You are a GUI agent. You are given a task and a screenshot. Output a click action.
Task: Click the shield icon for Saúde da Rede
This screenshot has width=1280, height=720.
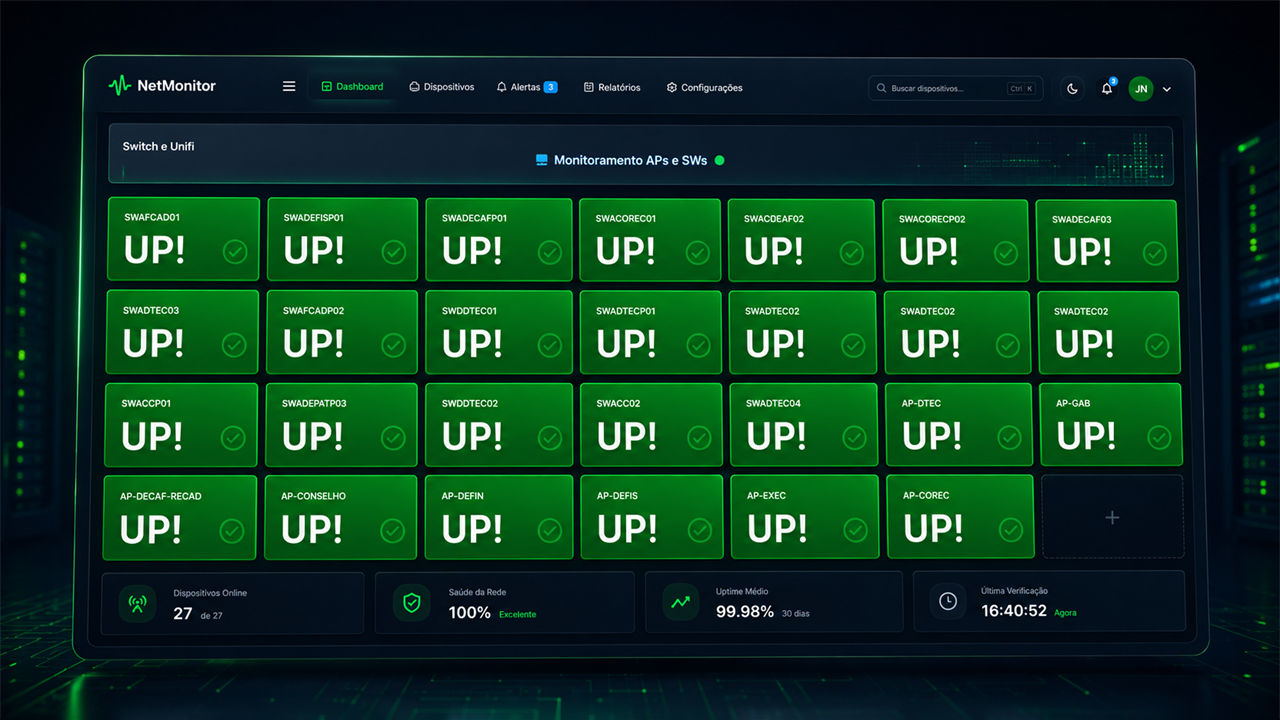[412, 603]
